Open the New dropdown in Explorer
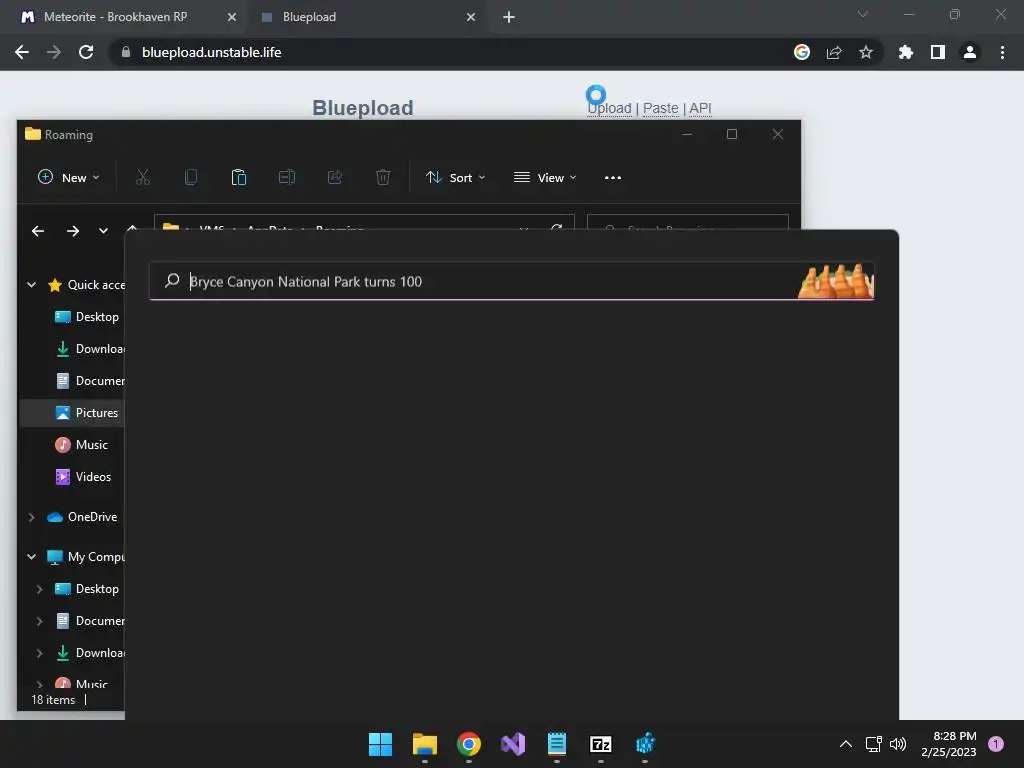The height and width of the screenshot is (768, 1024). [69, 178]
